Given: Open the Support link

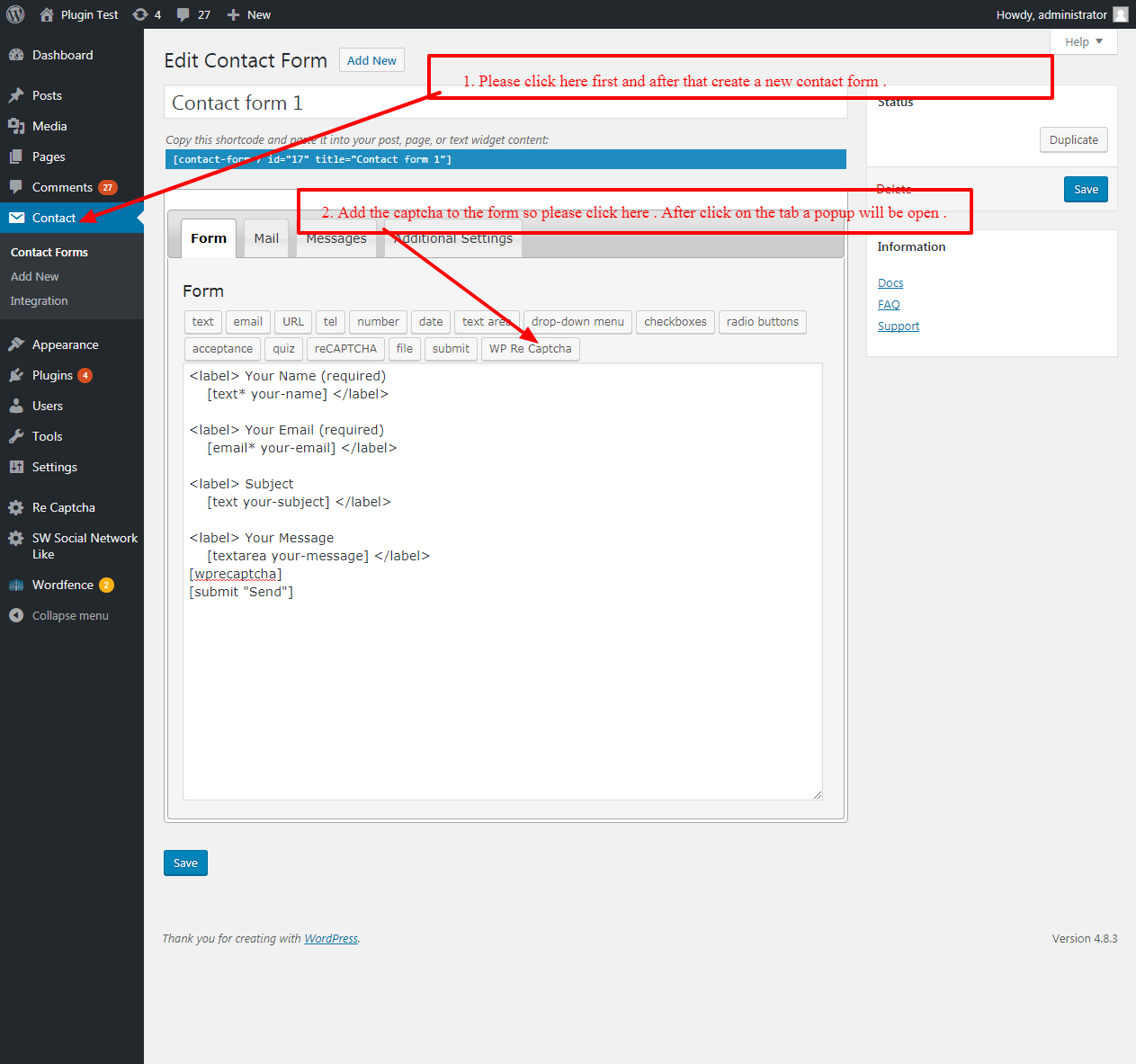Looking at the screenshot, I should pyautogui.click(x=899, y=326).
